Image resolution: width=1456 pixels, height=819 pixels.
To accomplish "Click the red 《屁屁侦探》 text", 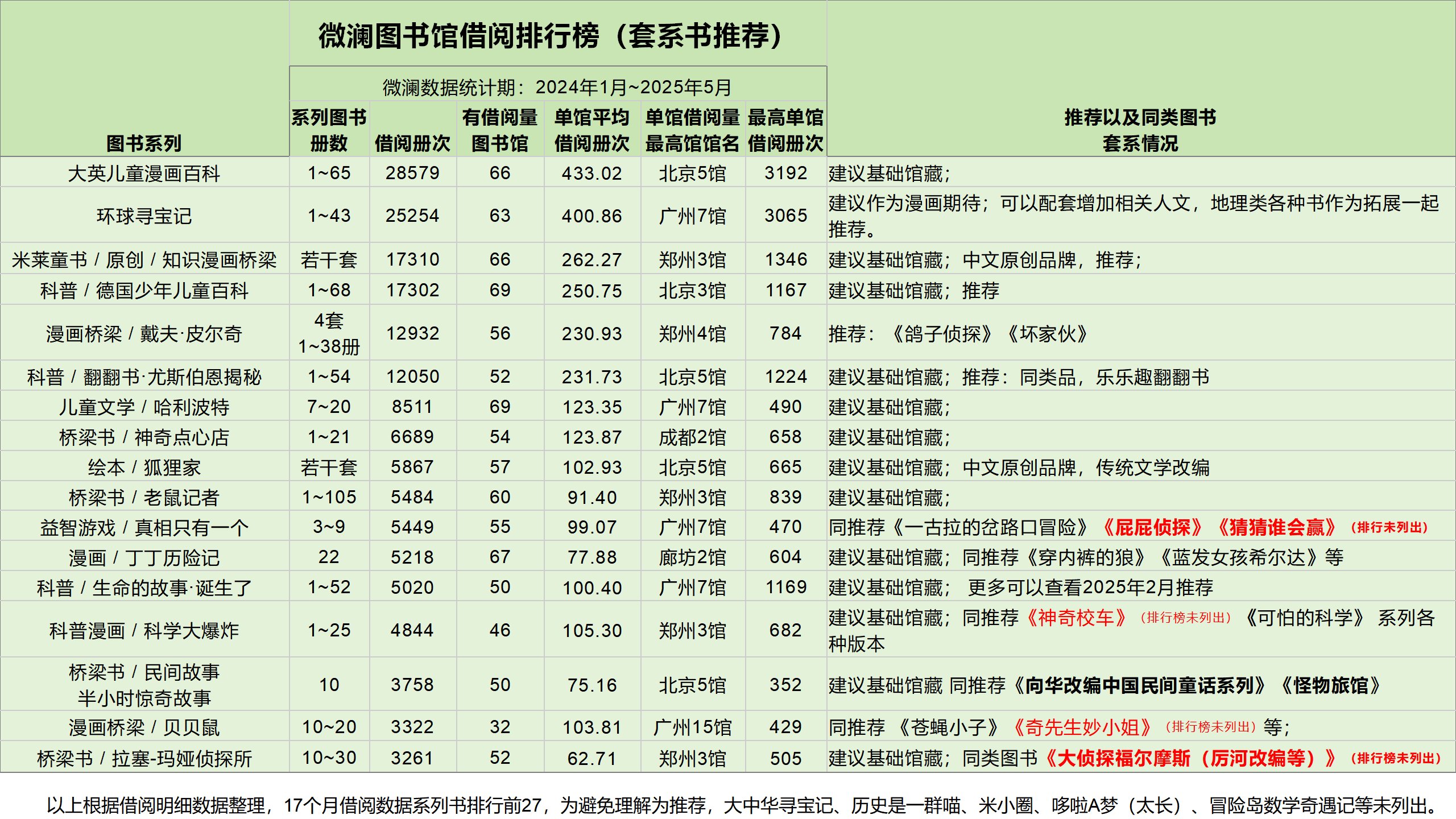I will point(1152,527).
